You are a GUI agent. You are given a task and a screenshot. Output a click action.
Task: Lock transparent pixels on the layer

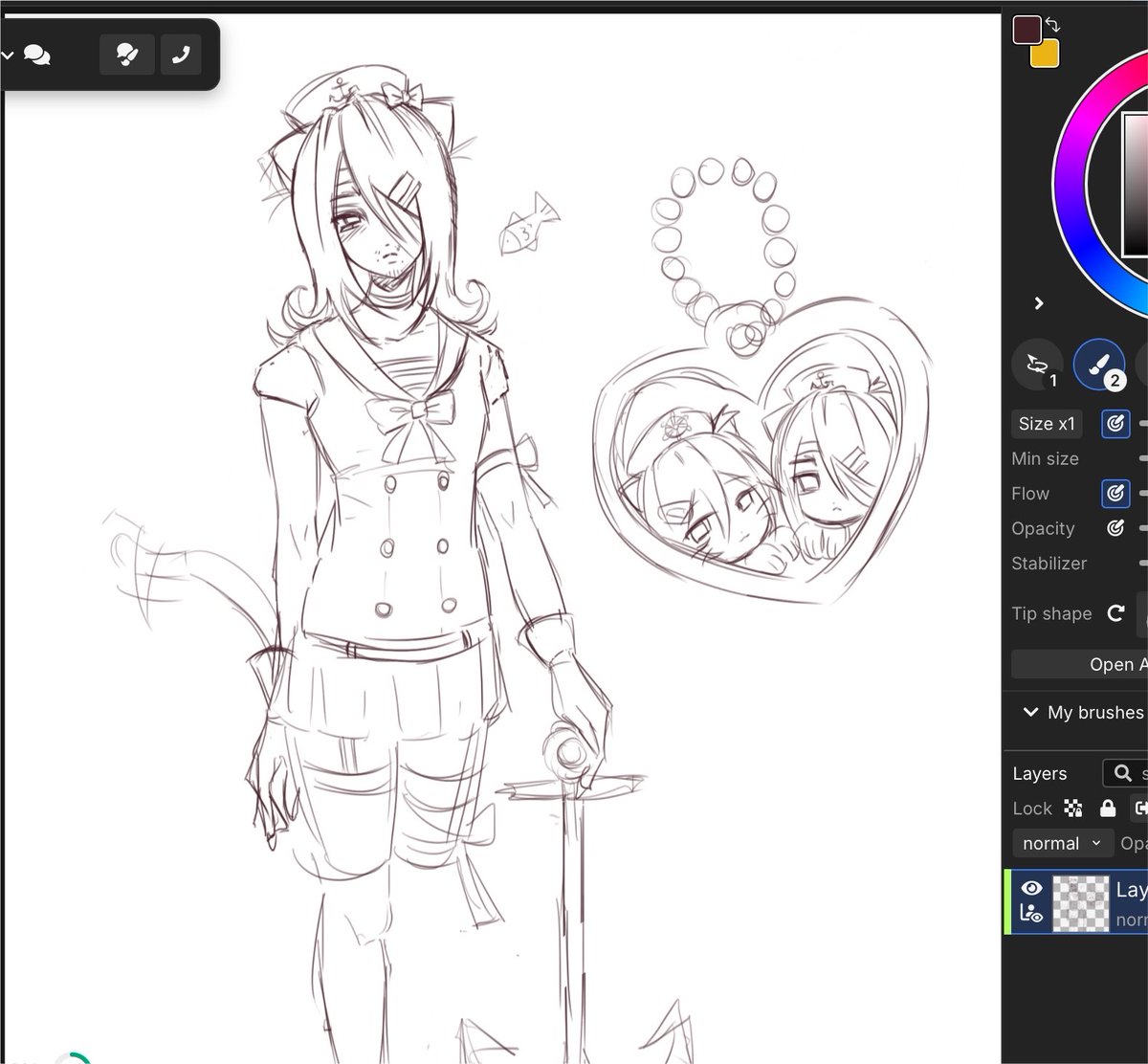[x=1073, y=809]
